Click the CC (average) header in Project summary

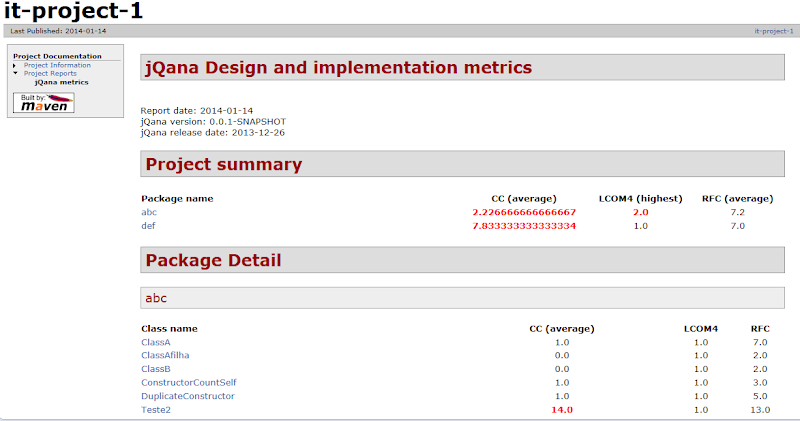(524, 199)
